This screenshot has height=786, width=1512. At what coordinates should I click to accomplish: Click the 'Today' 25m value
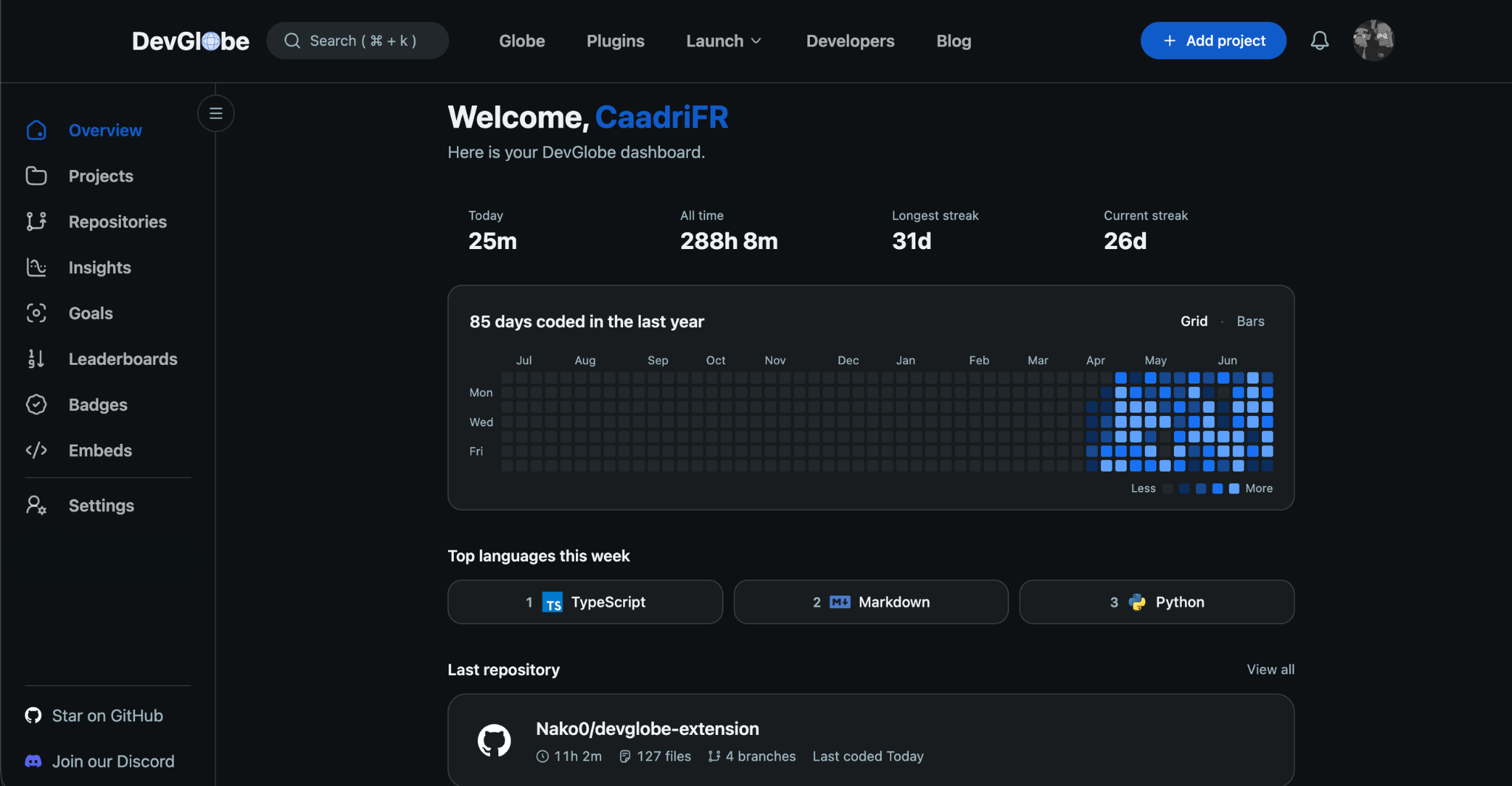pyautogui.click(x=492, y=241)
